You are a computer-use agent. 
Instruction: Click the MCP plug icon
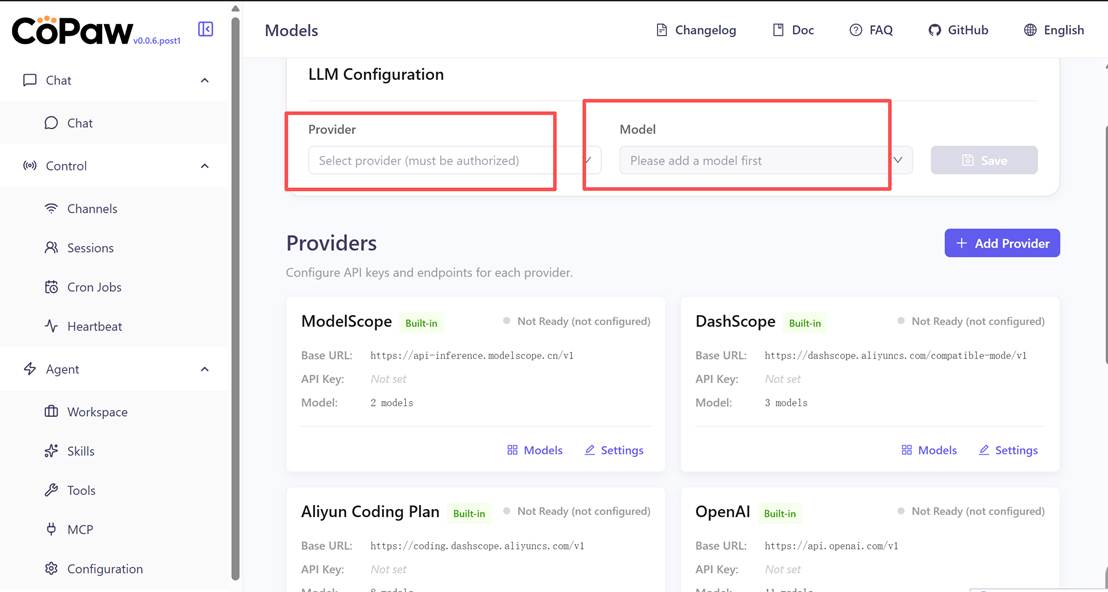pyautogui.click(x=51, y=529)
